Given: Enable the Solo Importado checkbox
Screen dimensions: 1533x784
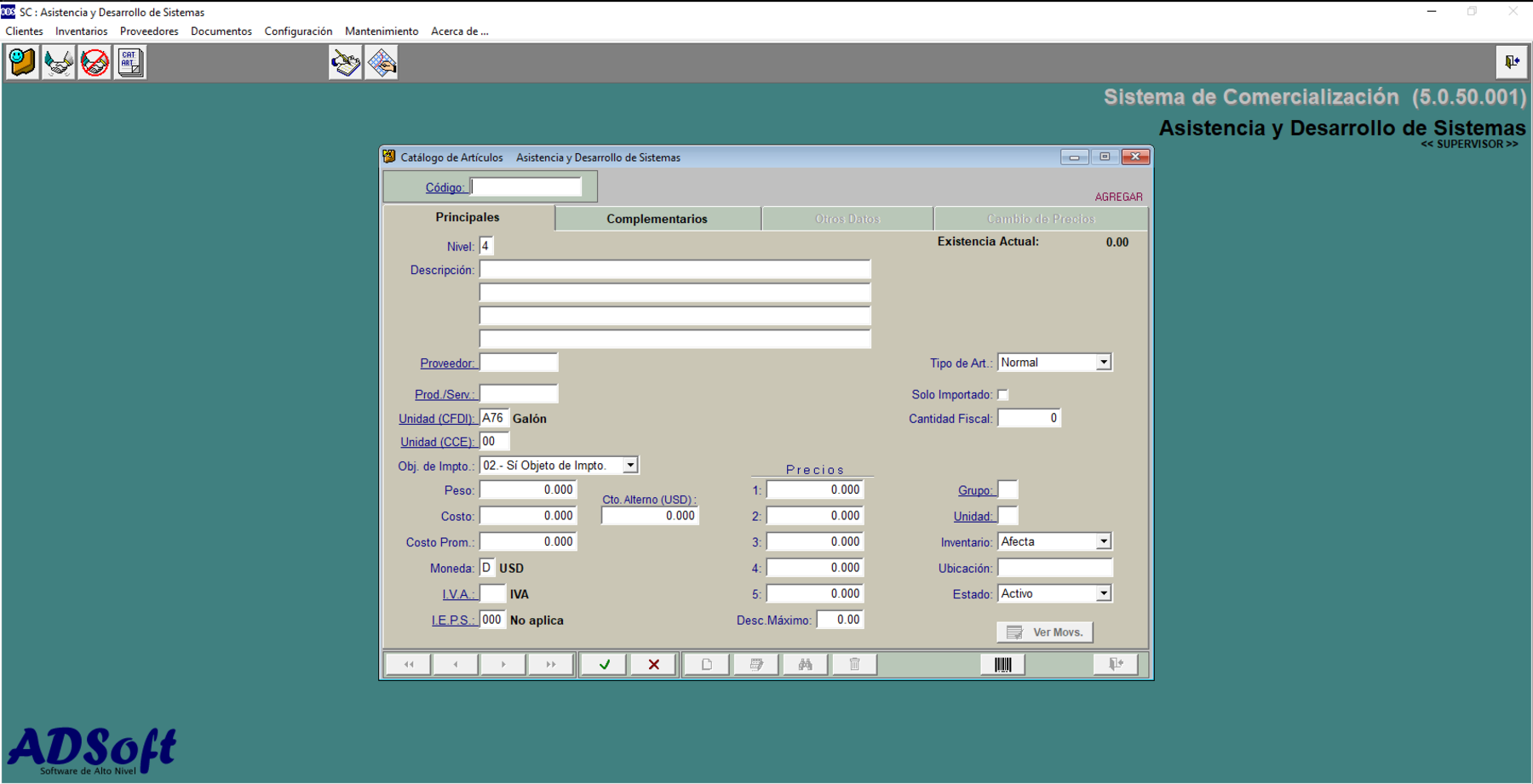Looking at the screenshot, I should (1003, 395).
